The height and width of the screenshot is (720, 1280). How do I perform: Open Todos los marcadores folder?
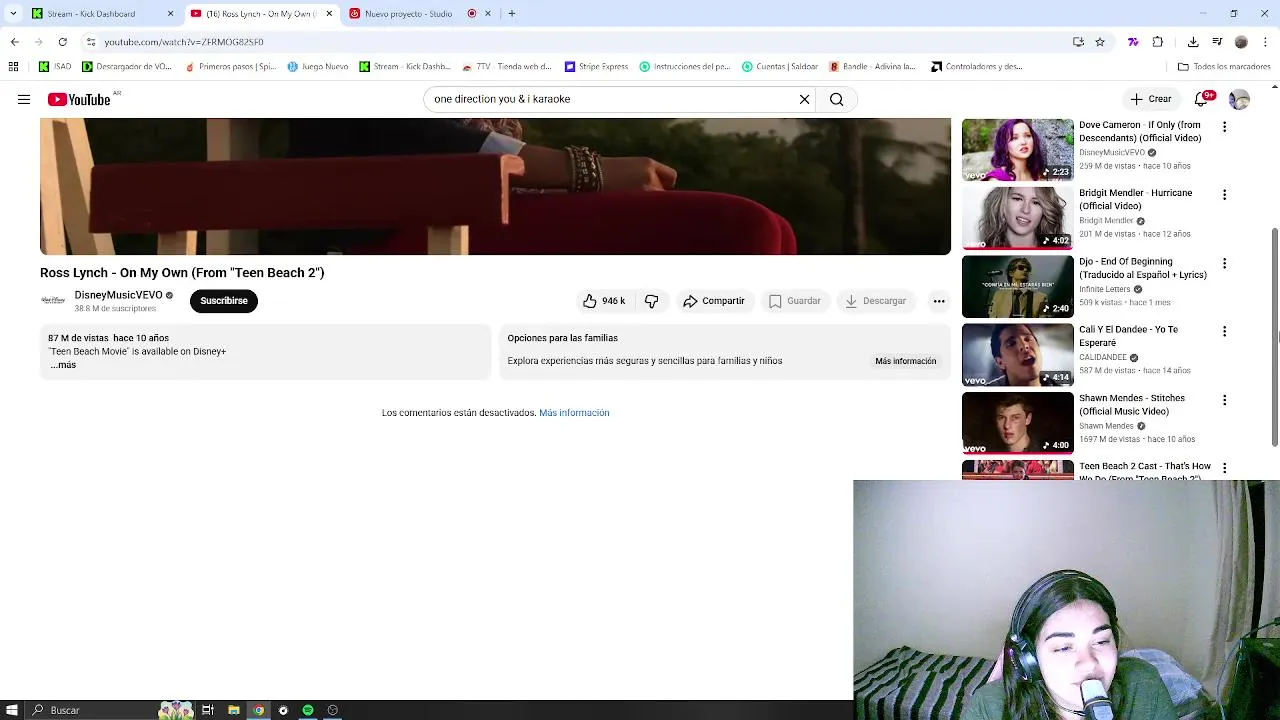[x=1224, y=67]
